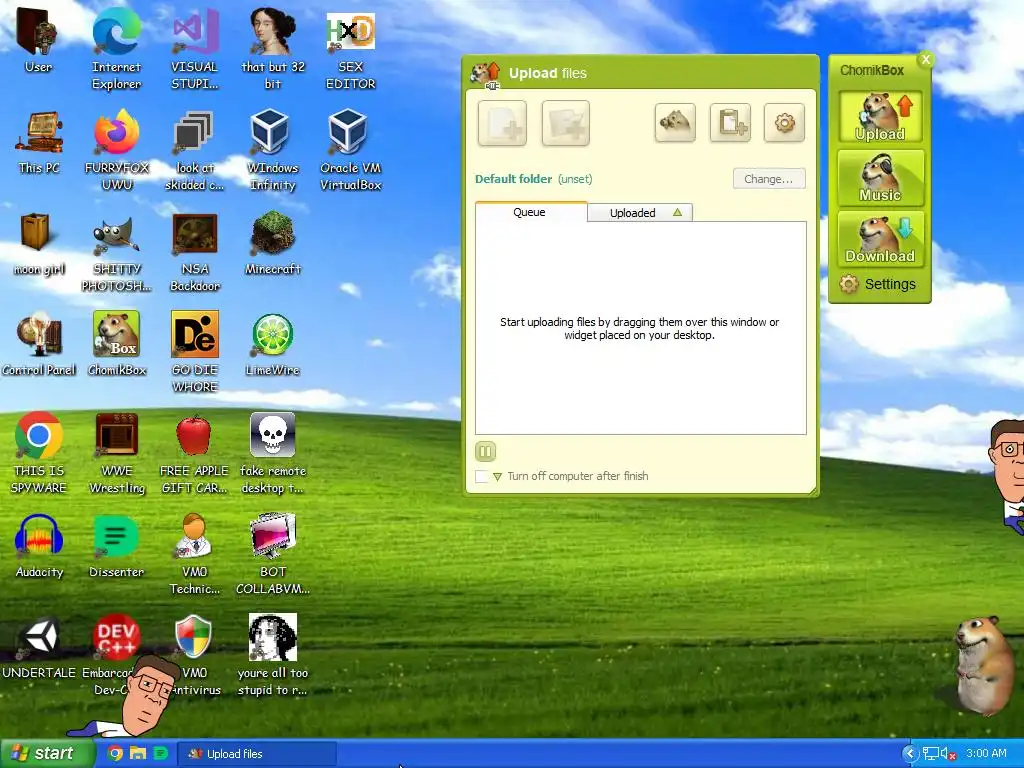Switch to the Queue tab

click(x=530, y=212)
